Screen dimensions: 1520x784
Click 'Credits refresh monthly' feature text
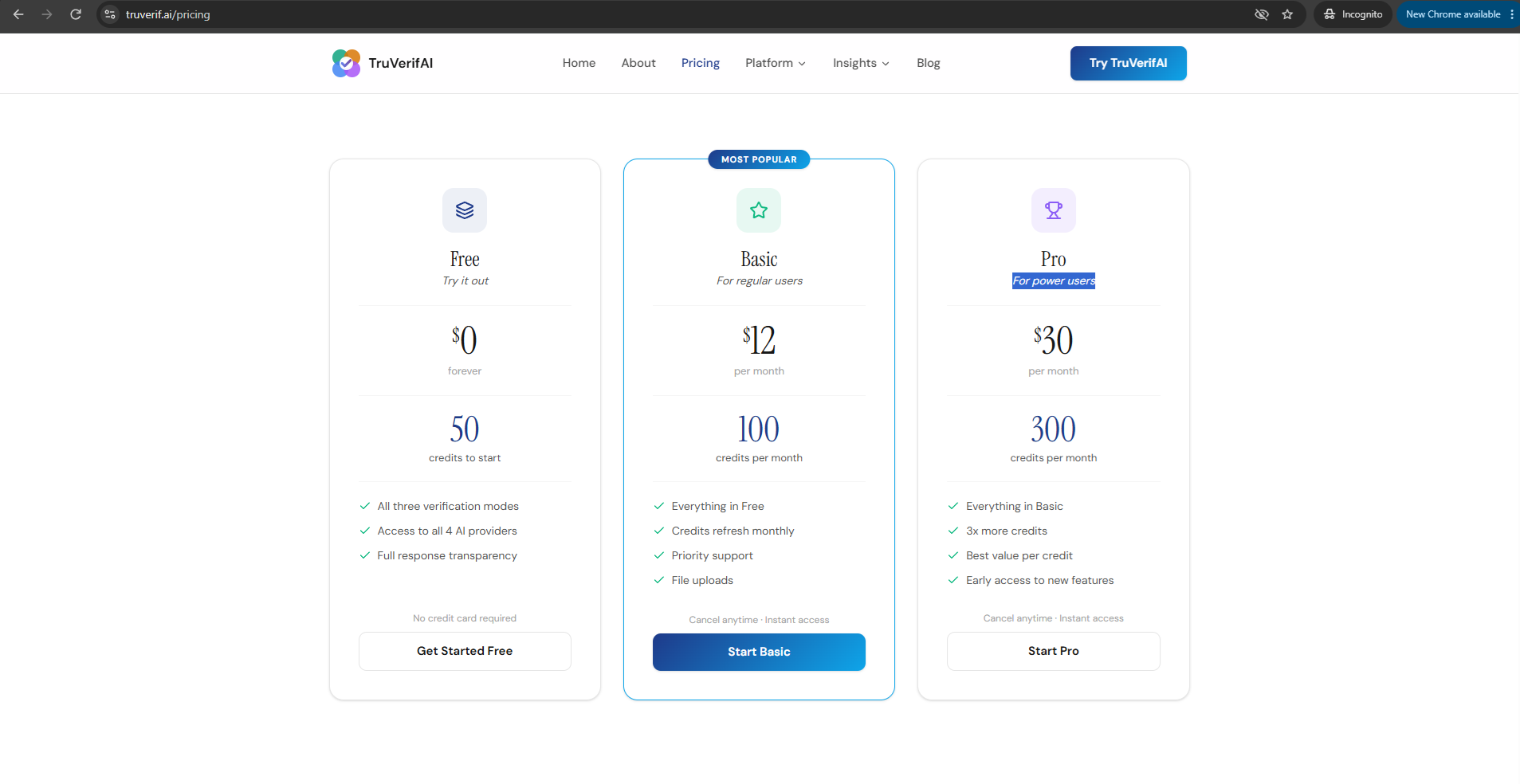733,531
